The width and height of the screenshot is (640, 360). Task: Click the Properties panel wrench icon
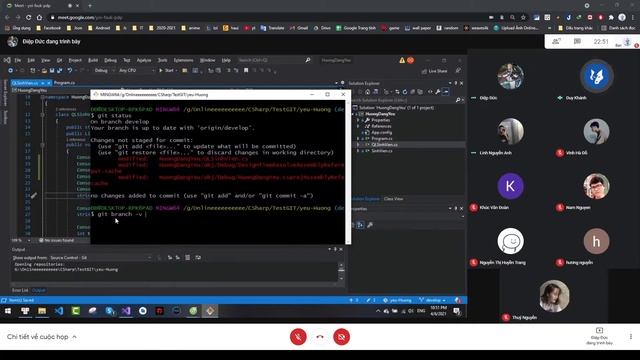(x=370, y=225)
